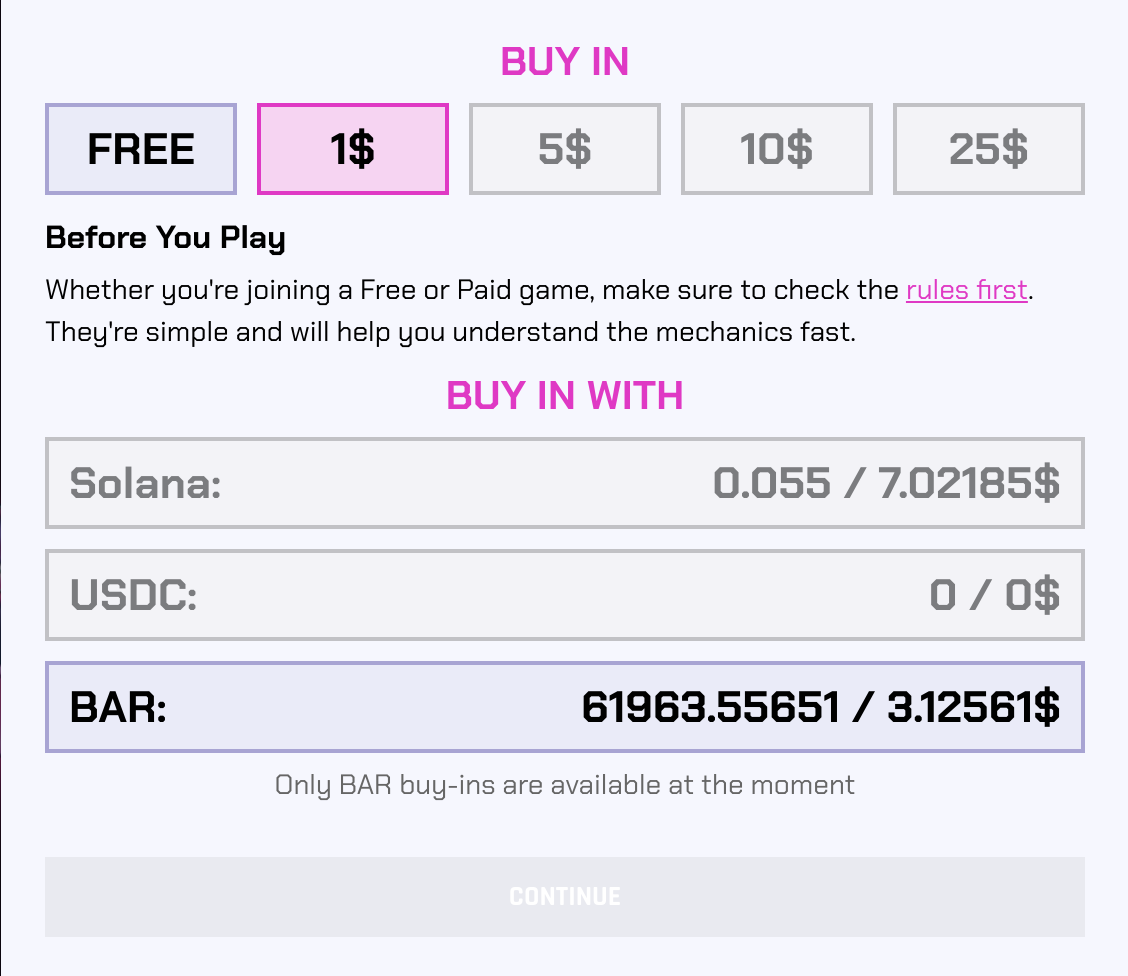The image size is (1128, 976).
Task: Click the "BUY IN" heading
Action: pos(565,62)
